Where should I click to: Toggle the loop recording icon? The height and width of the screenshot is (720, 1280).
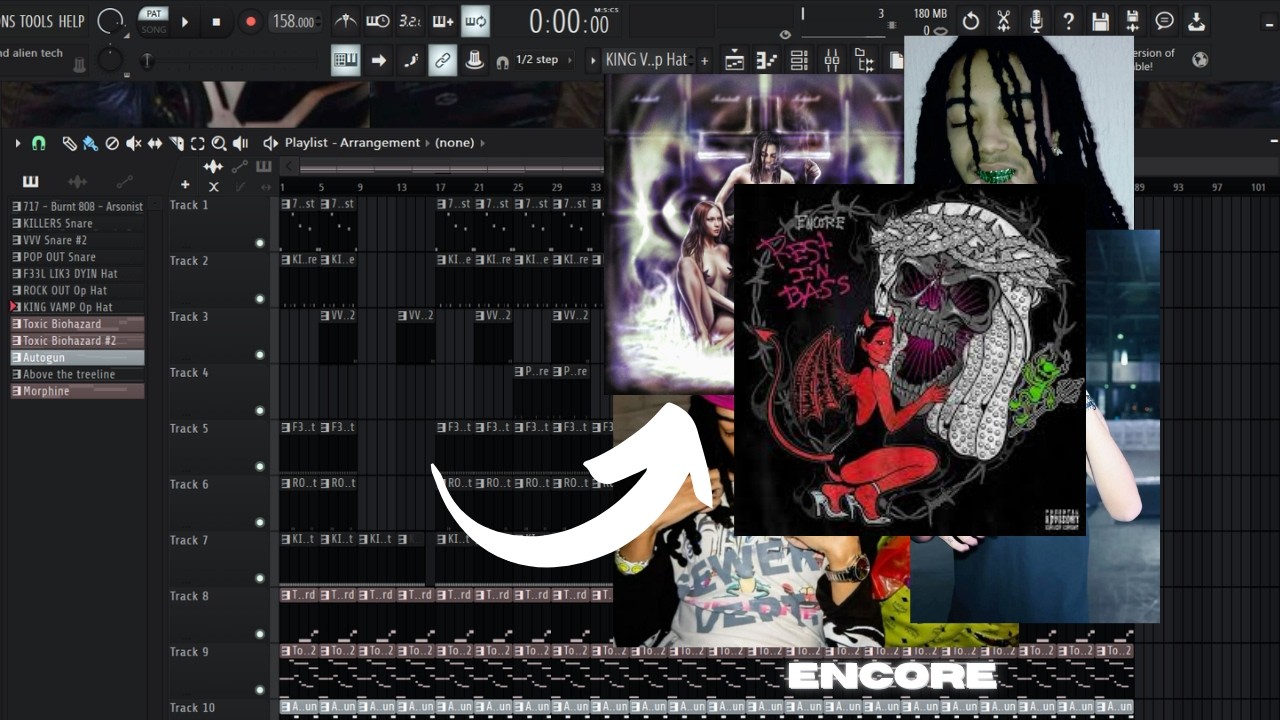(475, 21)
